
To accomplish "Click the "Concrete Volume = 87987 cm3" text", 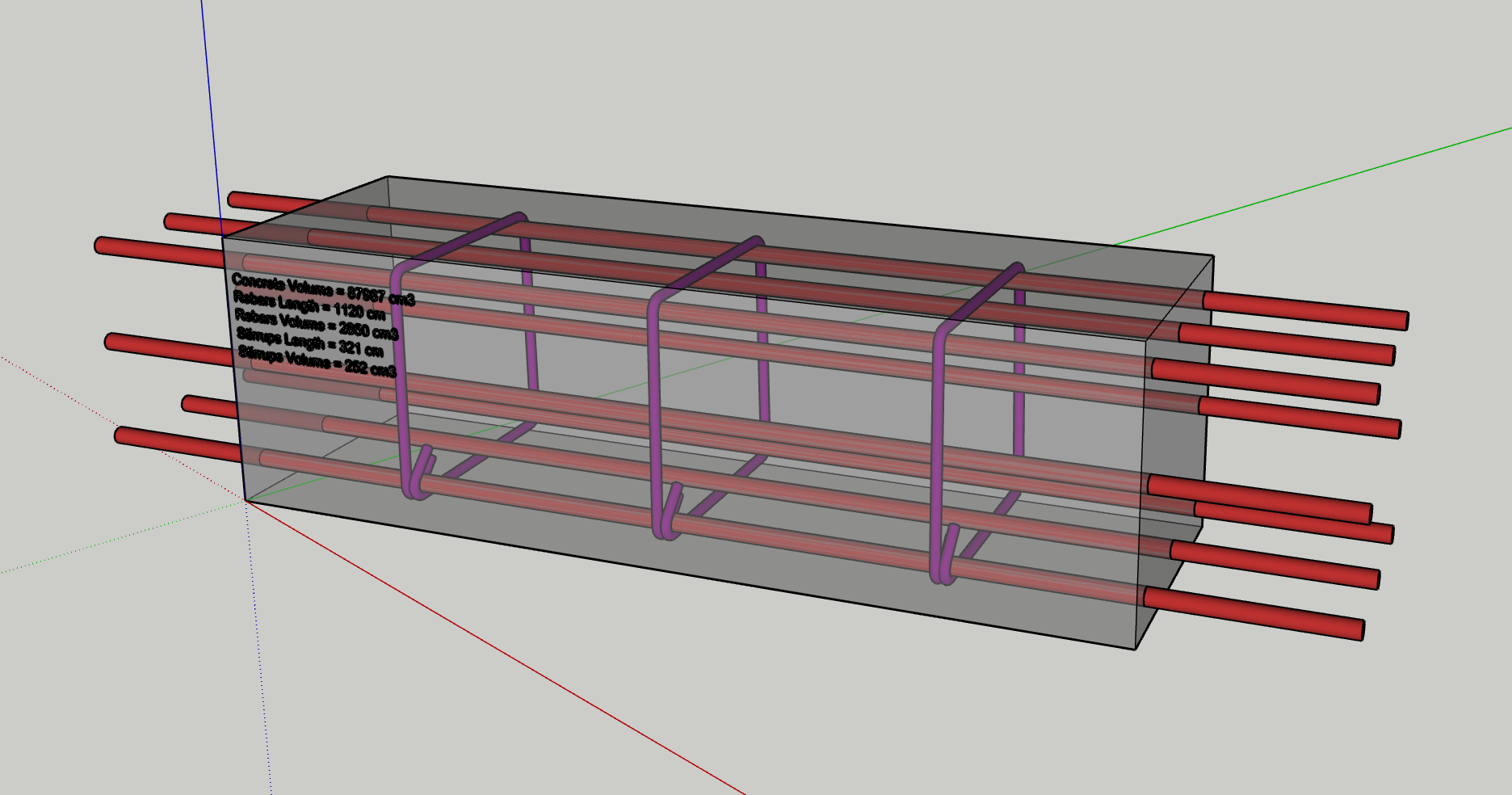I will (x=322, y=289).
